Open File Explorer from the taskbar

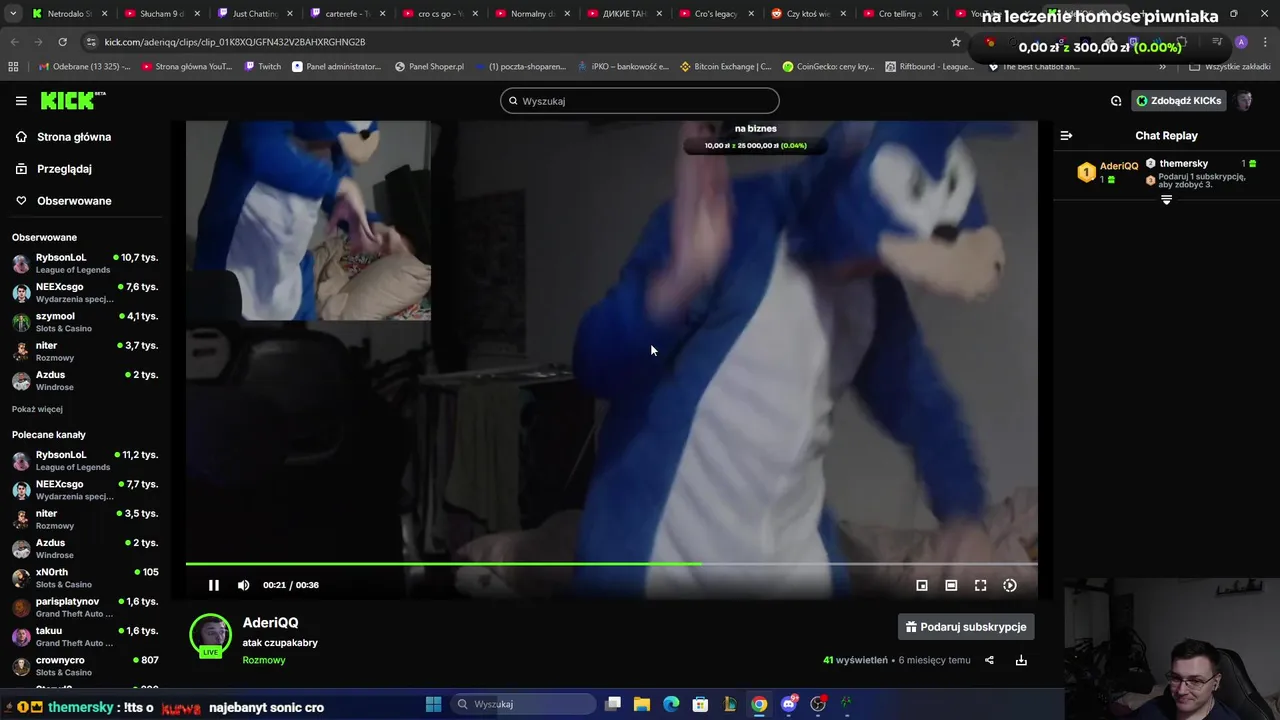pyautogui.click(x=642, y=704)
